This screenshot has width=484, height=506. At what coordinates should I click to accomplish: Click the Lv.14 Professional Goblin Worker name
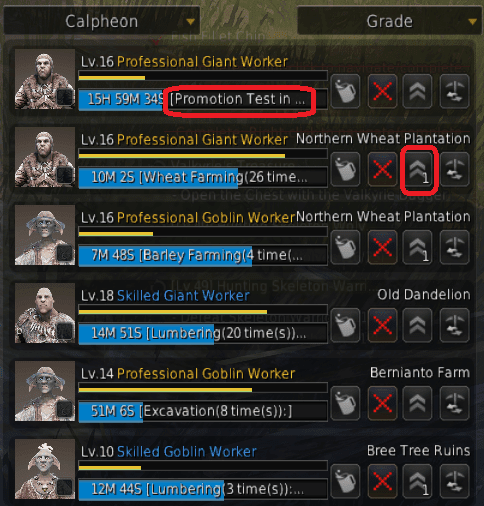point(188,373)
